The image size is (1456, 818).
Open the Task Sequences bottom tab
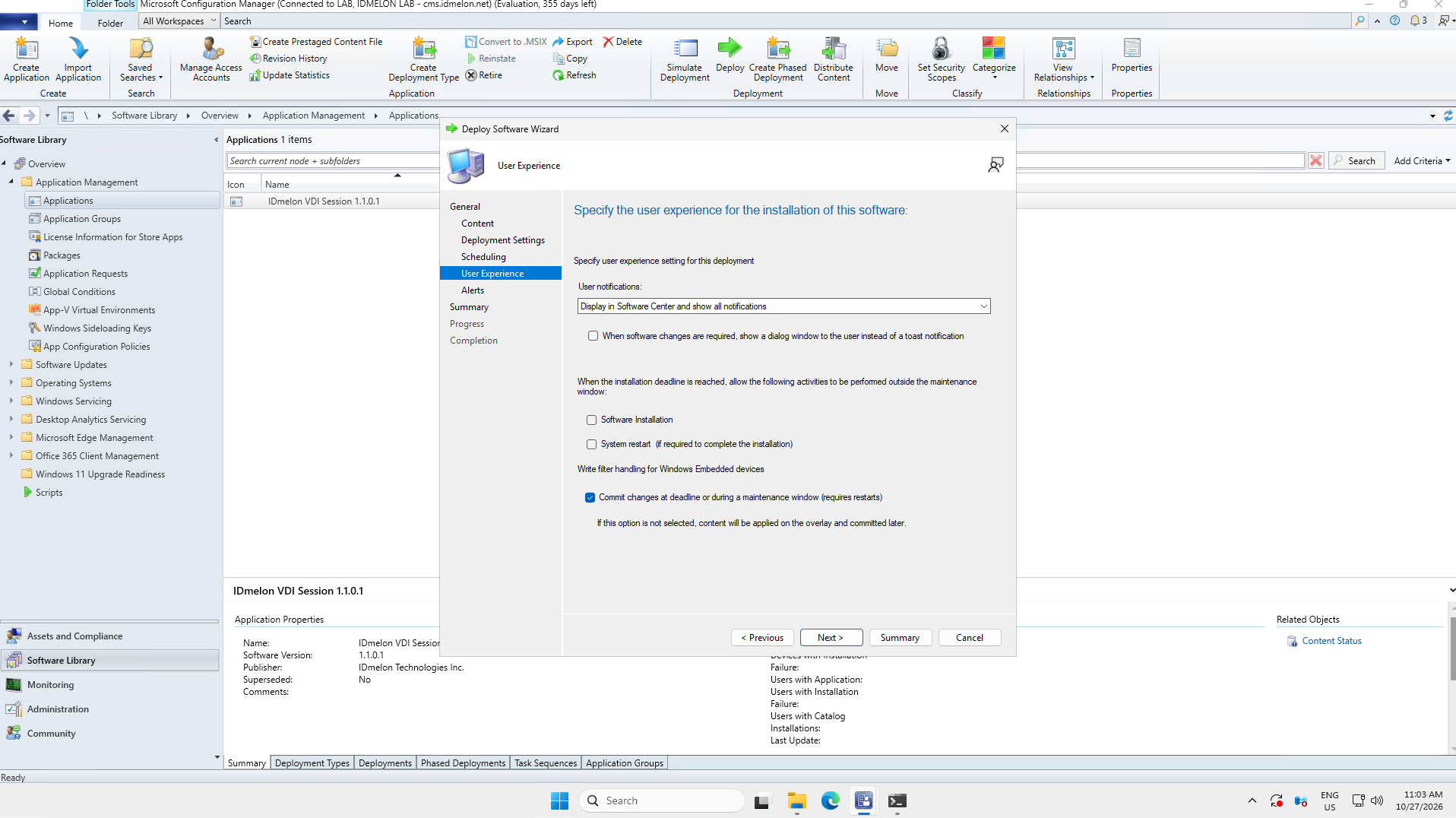(x=546, y=763)
